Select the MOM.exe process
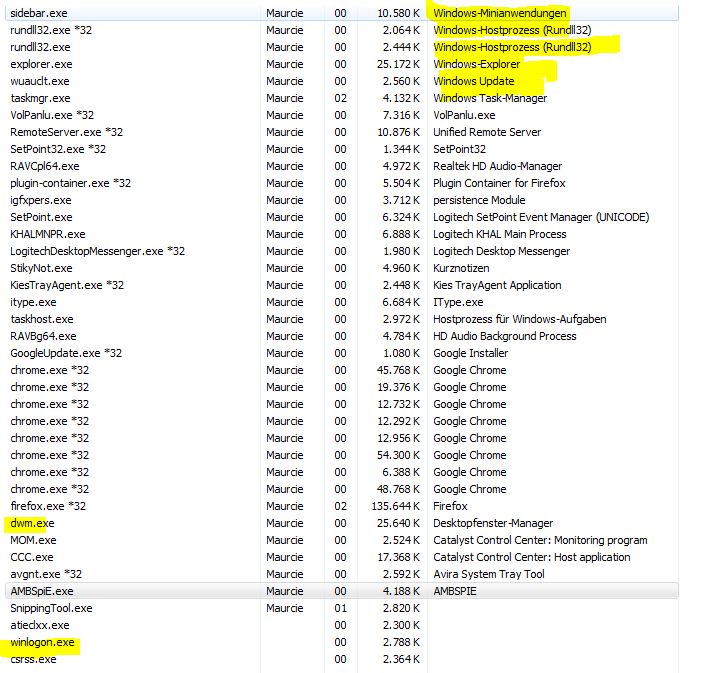Screen dimensions: 706x673 coord(33,540)
